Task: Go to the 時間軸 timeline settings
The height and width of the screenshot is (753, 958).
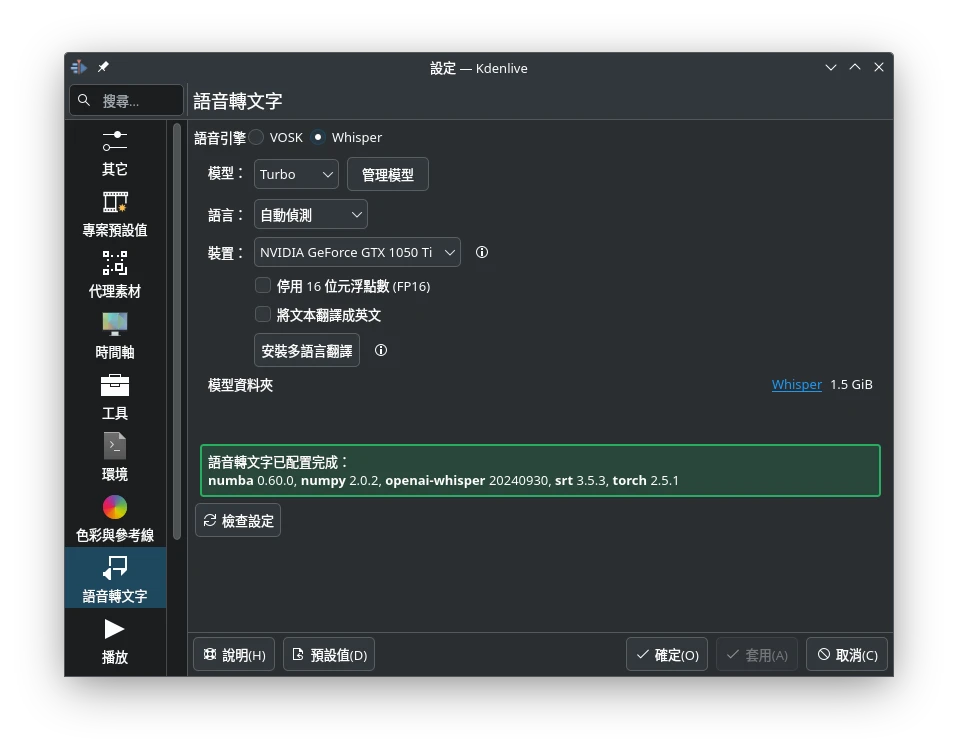Action: coord(115,336)
